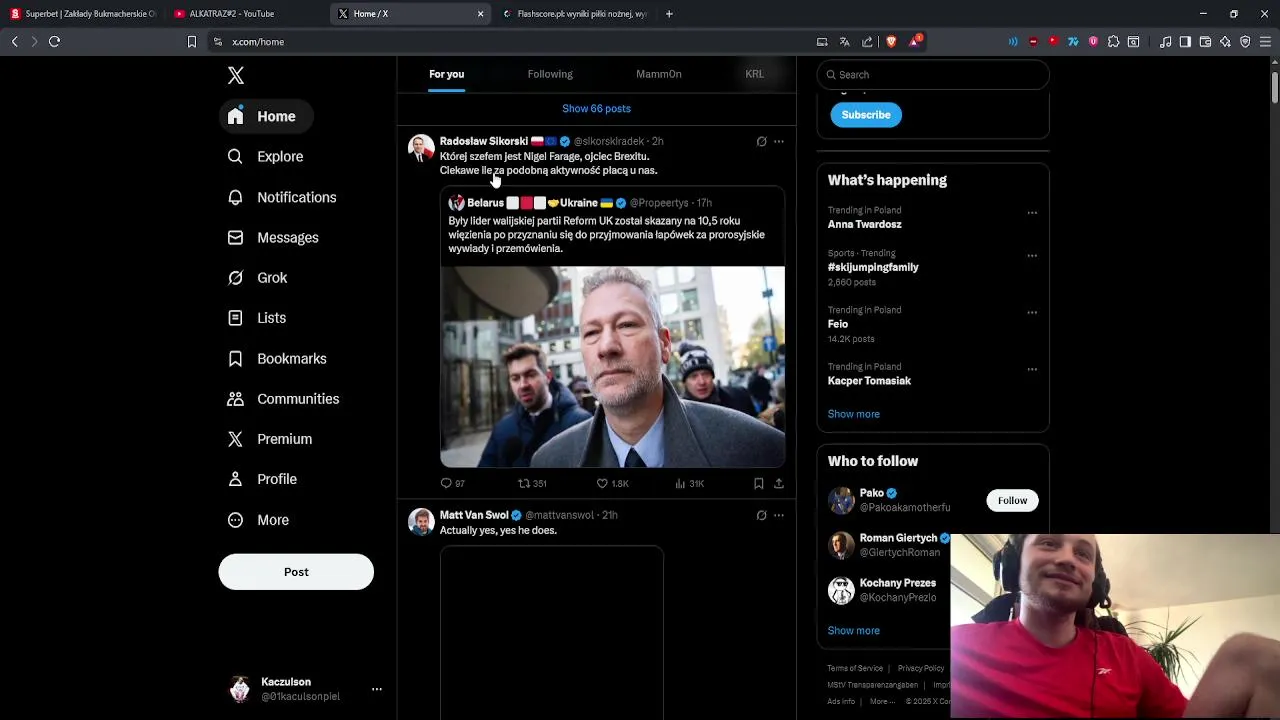This screenshot has height=720, width=1280.
Task: Switch to Flashscore.pl browser tab
Action: tap(575, 14)
